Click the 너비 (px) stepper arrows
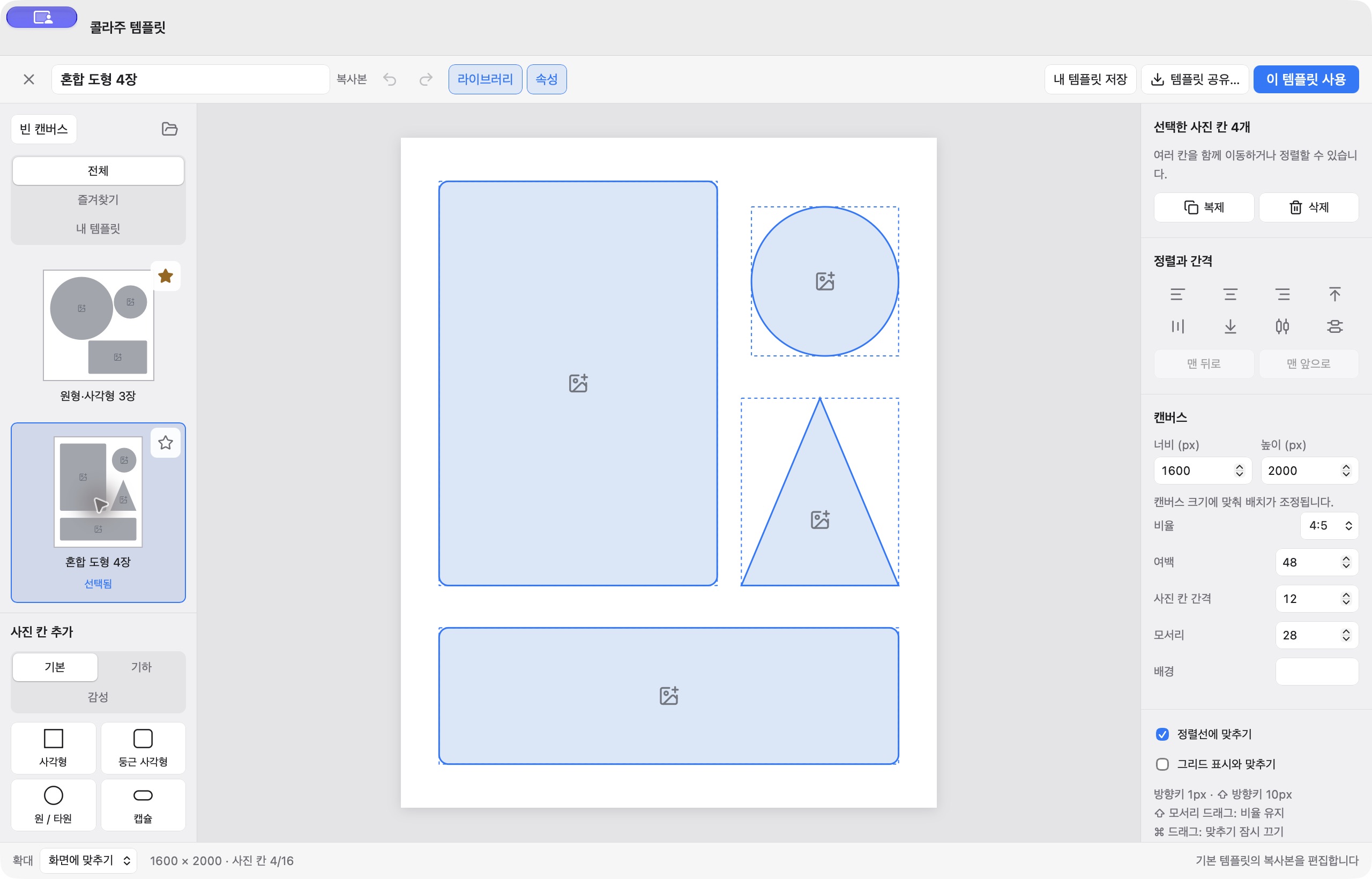1372x879 pixels. 1239,471
